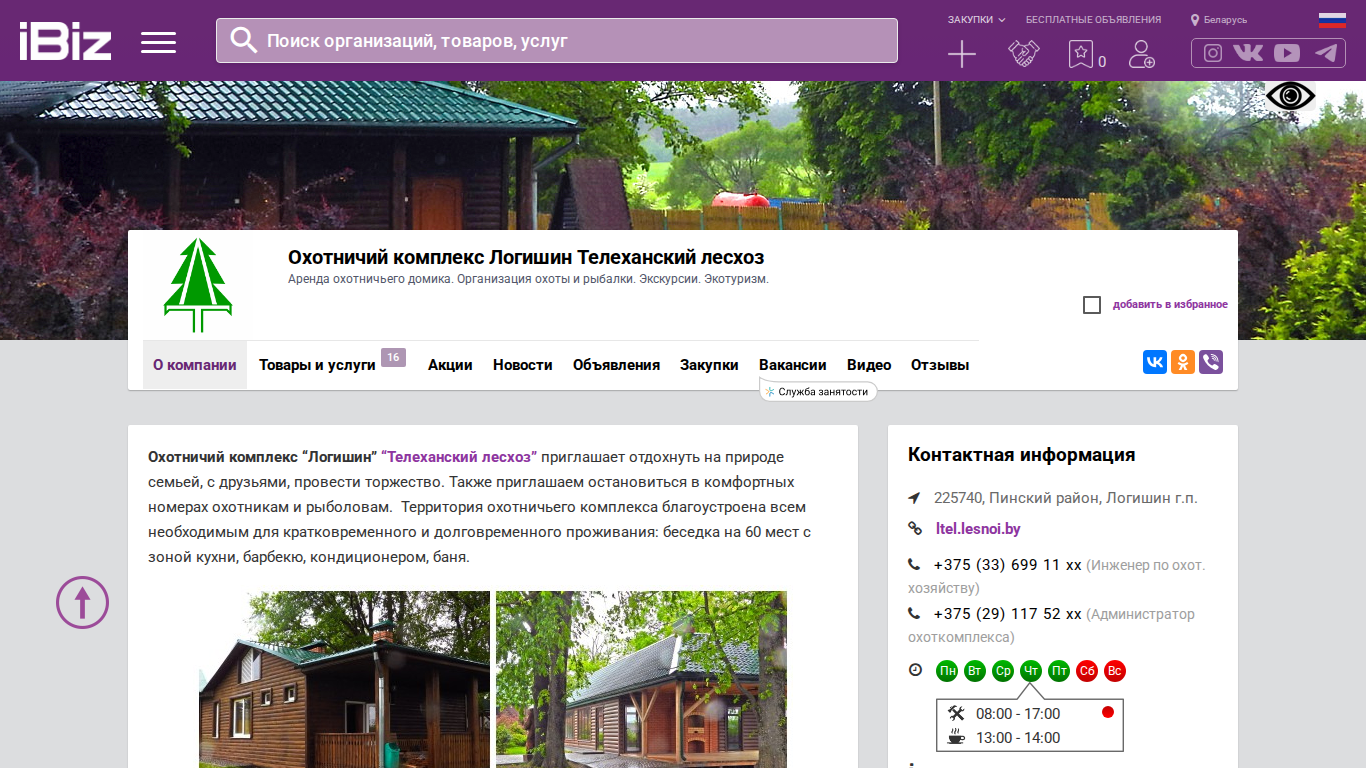Click the 'Аренда охотничьего домика' subtitle
The width and height of the screenshot is (1366, 768).
[528, 280]
